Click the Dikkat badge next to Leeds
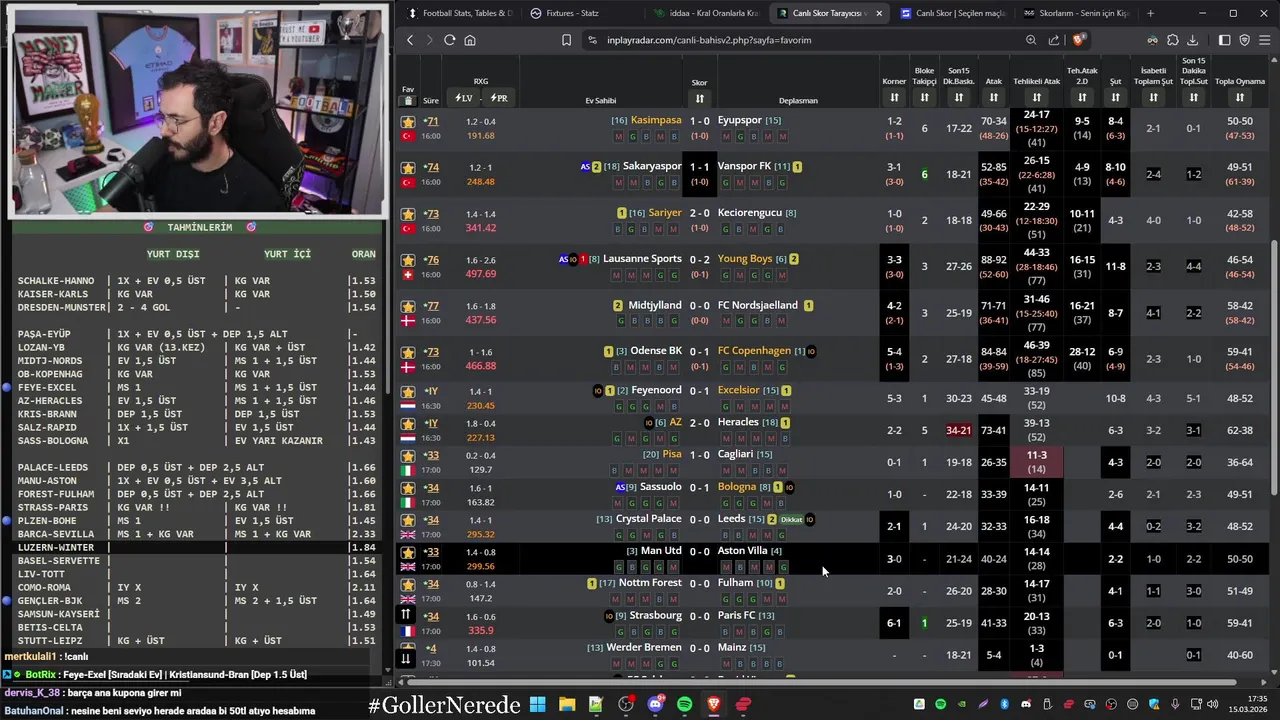Screen dimensions: 1280x720 click(x=791, y=520)
